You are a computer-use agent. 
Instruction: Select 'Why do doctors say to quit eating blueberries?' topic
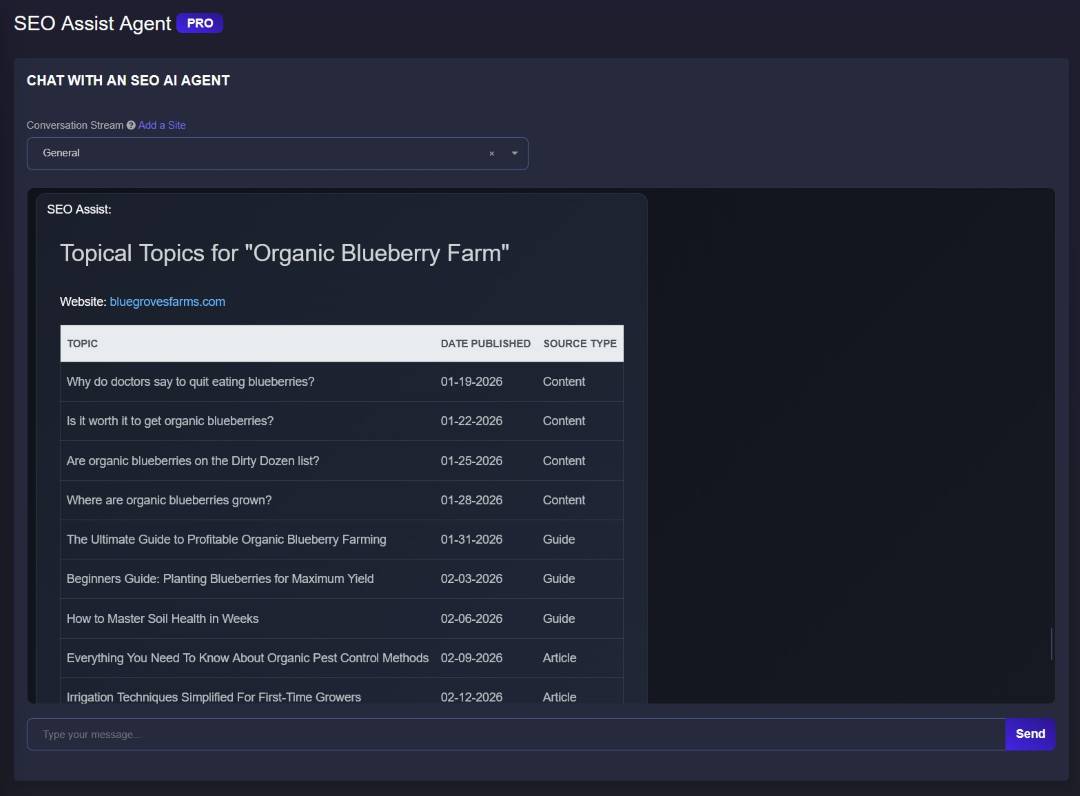191,381
